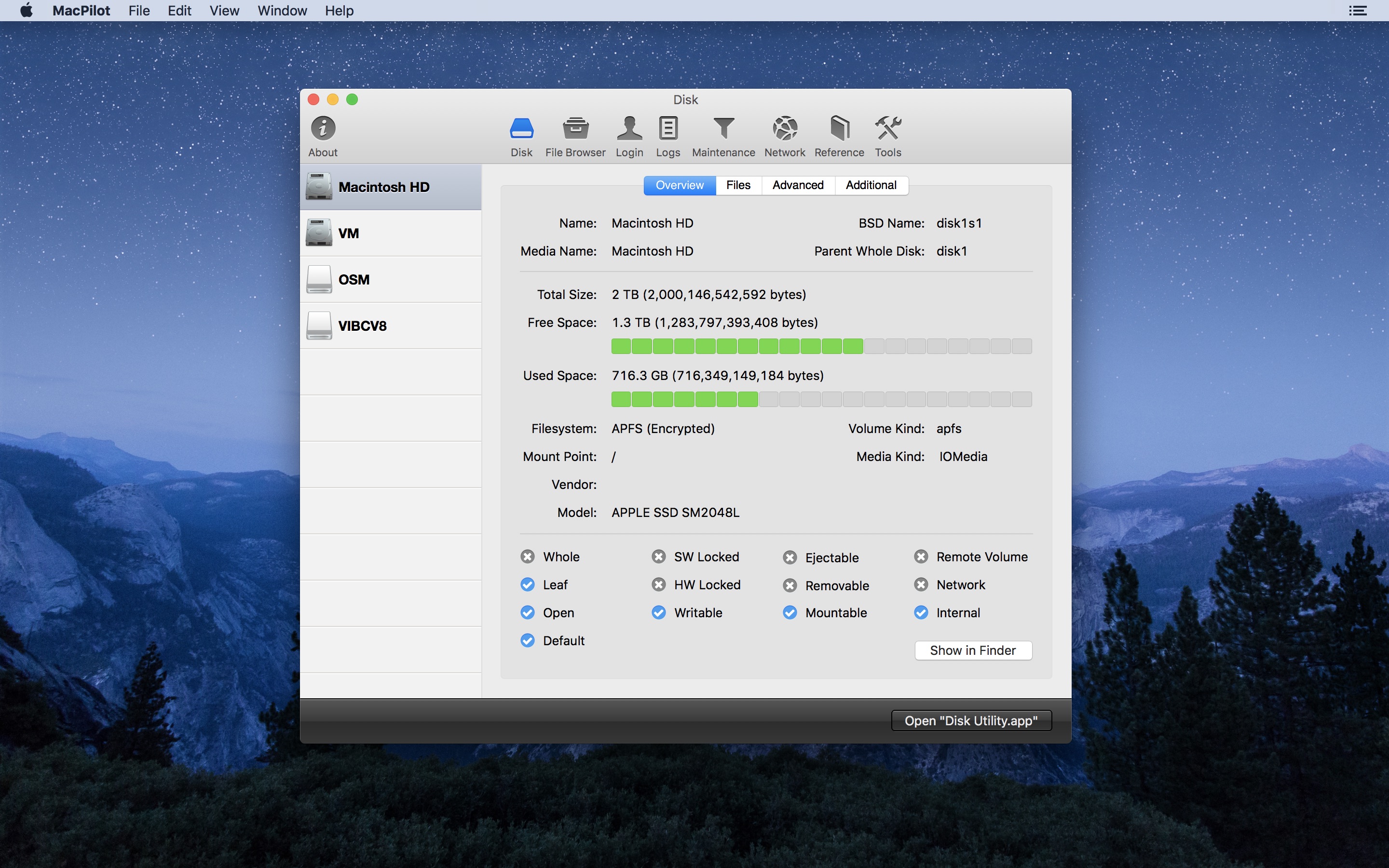Click the Total Size value text
Image resolution: width=1389 pixels, height=868 pixels.
tap(709, 295)
